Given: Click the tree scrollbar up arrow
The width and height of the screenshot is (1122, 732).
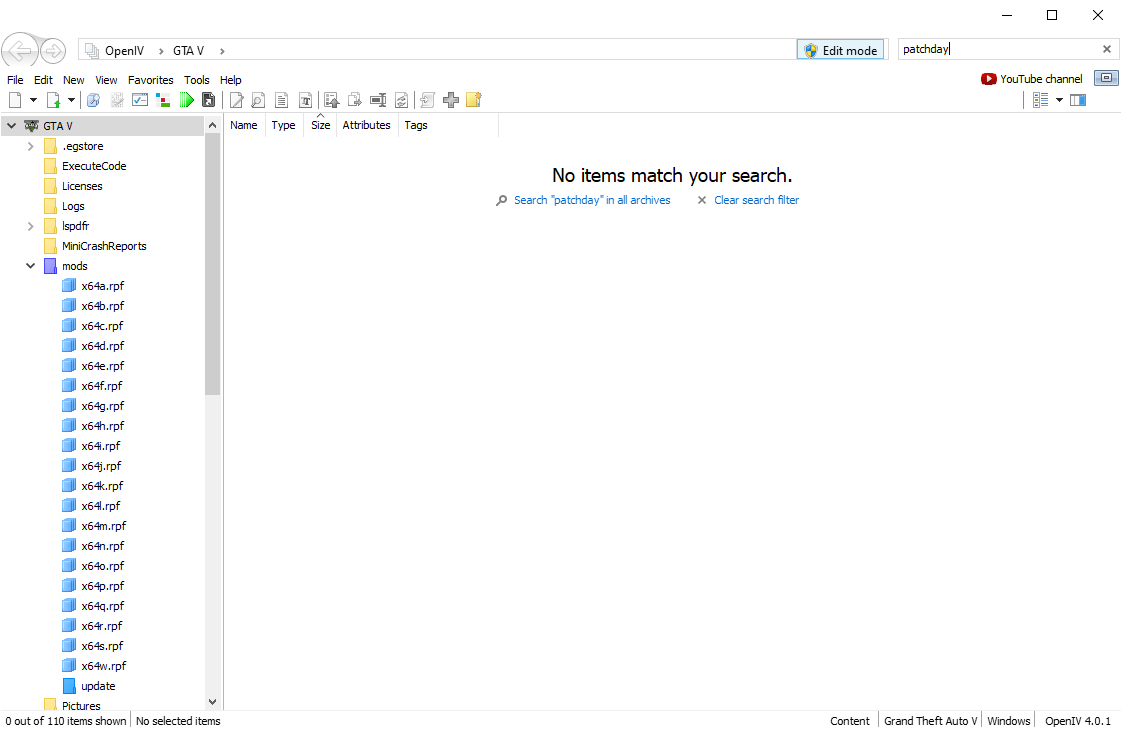Looking at the screenshot, I should pyautogui.click(x=212, y=125).
